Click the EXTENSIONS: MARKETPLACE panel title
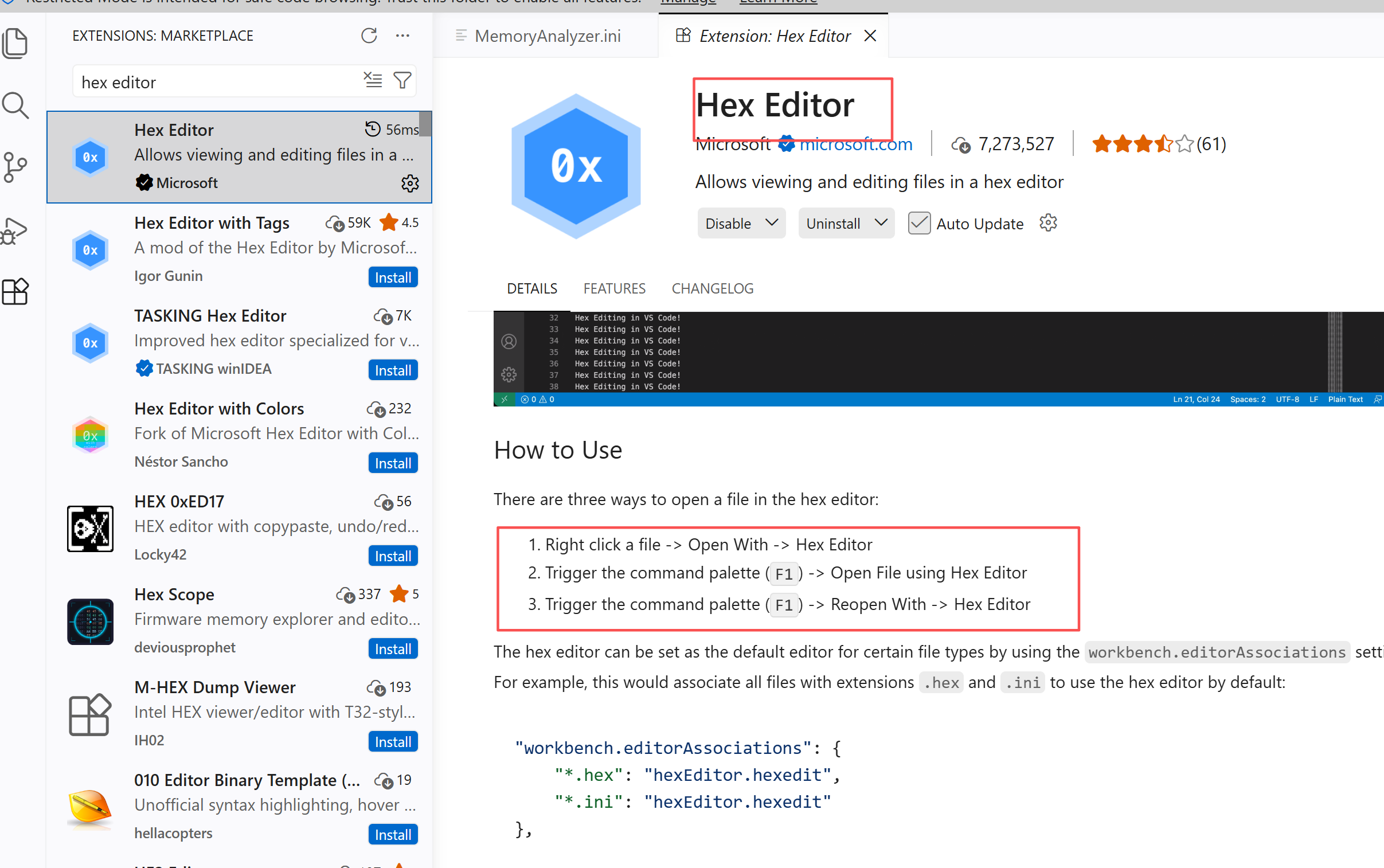This screenshot has height=868, width=1384. click(x=162, y=36)
